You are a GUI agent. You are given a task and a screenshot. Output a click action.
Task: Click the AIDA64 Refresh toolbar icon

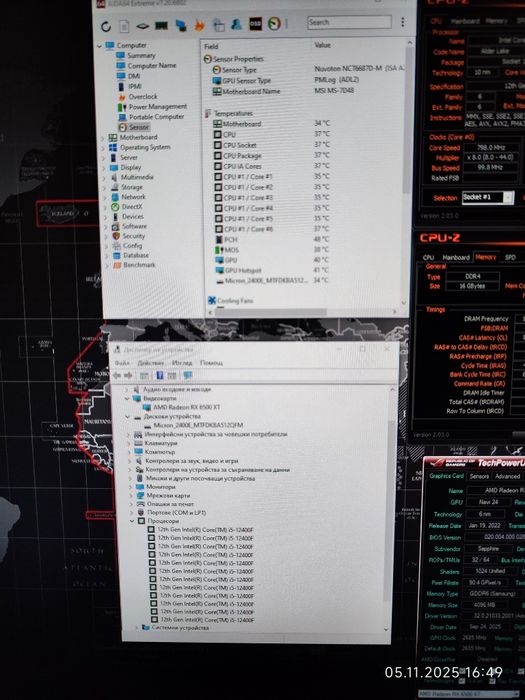coord(106,27)
